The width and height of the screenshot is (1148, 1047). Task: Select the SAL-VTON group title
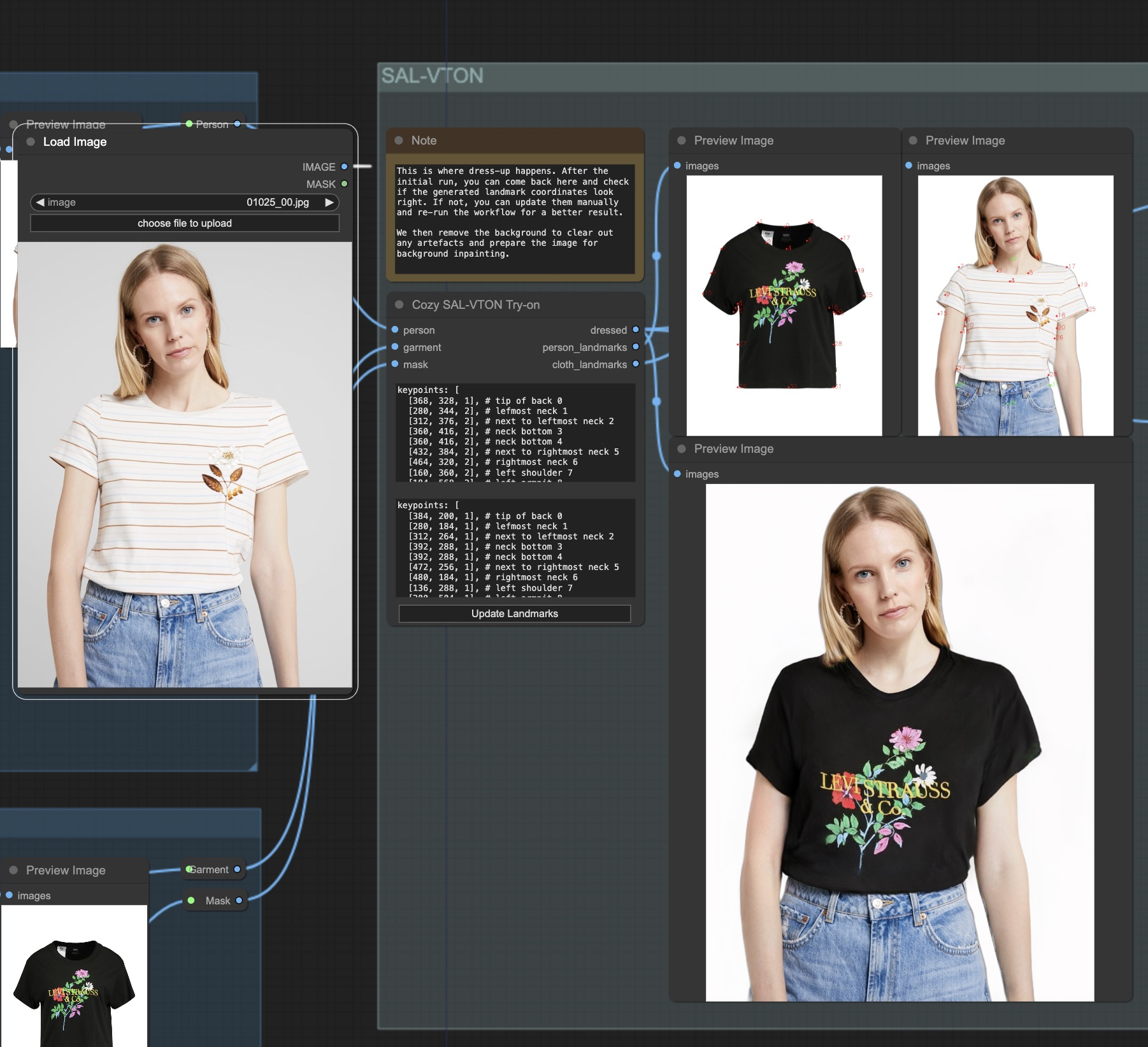[432, 76]
